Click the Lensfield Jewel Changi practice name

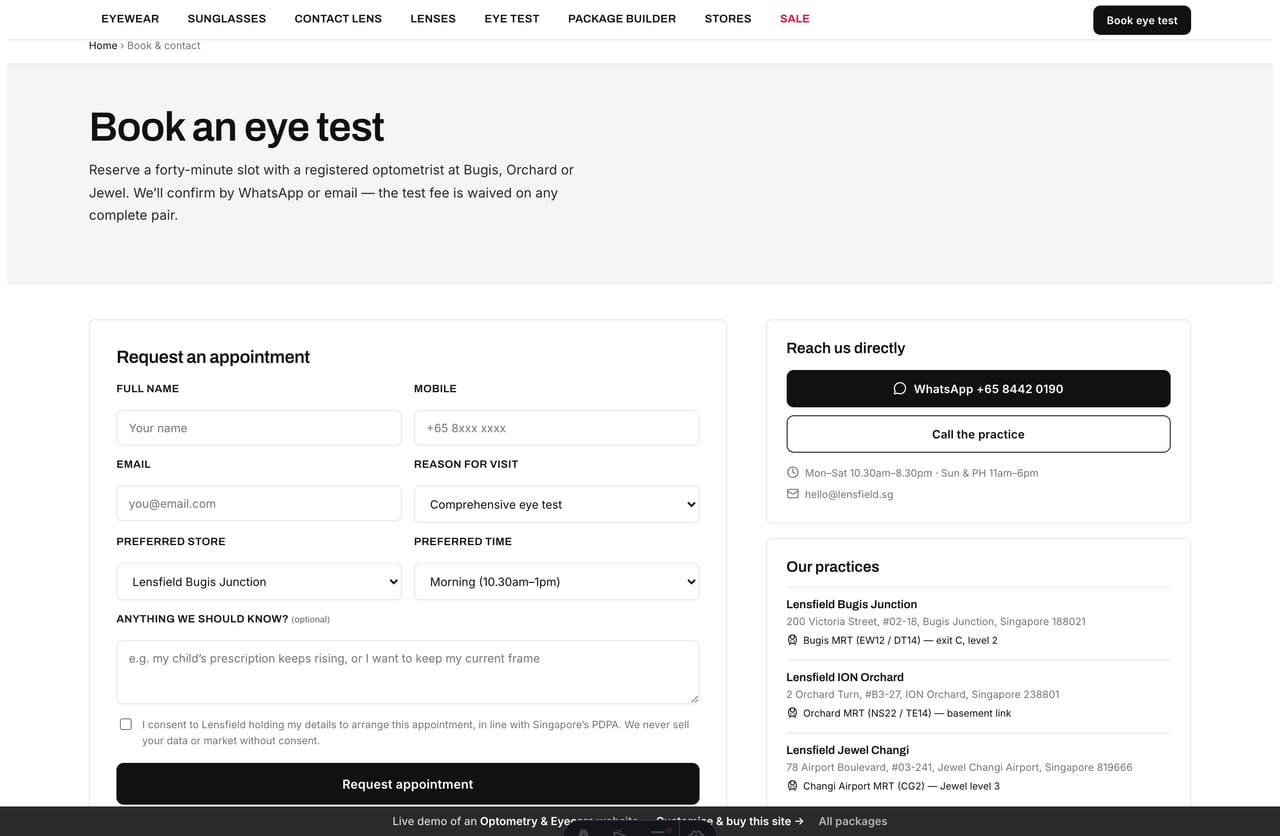848,750
